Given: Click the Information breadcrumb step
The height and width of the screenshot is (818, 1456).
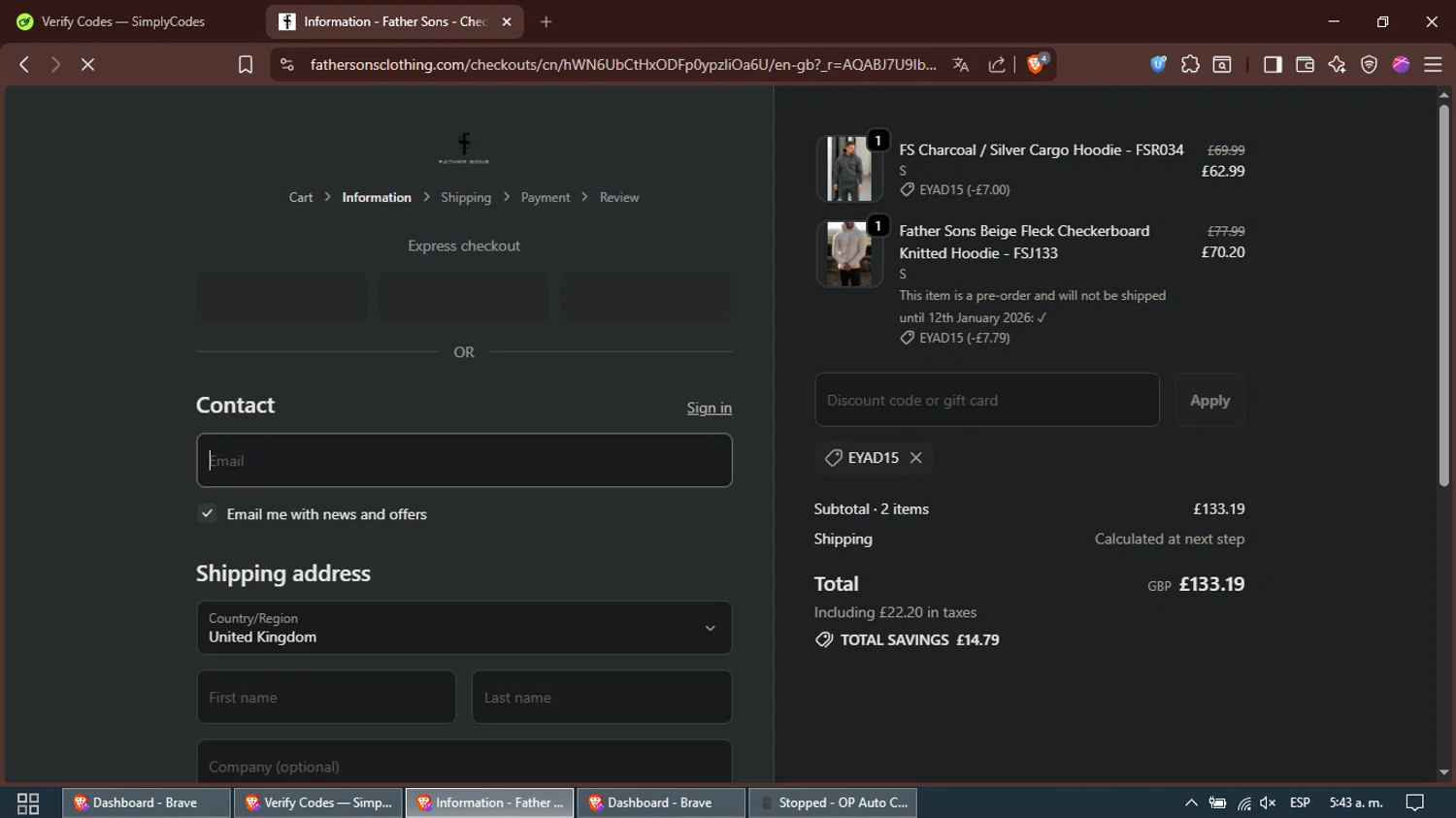Looking at the screenshot, I should point(377,197).
